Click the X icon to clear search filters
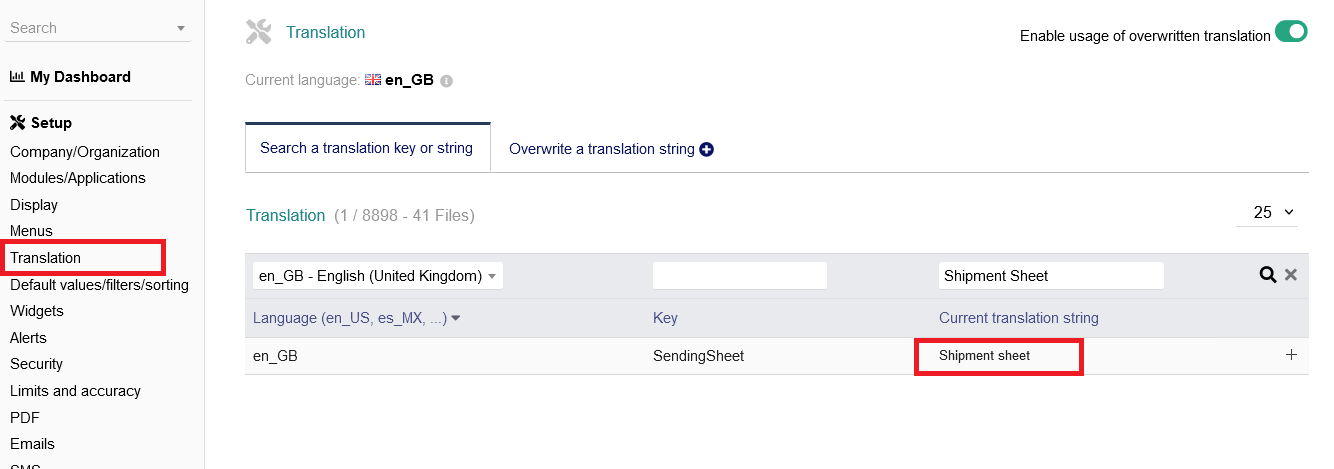 pos(1291,275)
